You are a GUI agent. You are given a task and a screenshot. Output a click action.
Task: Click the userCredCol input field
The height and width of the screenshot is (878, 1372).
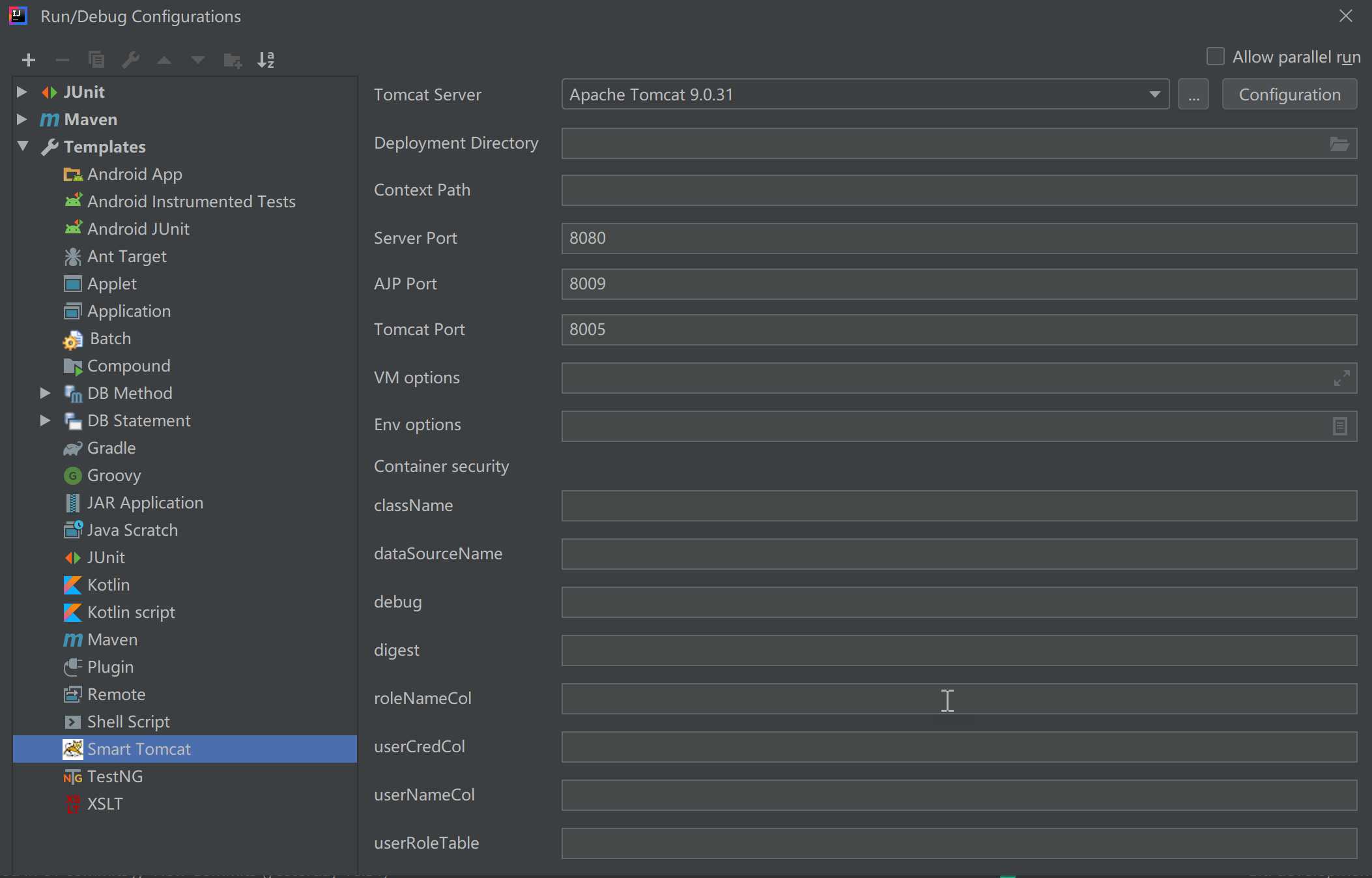point(959,747)
